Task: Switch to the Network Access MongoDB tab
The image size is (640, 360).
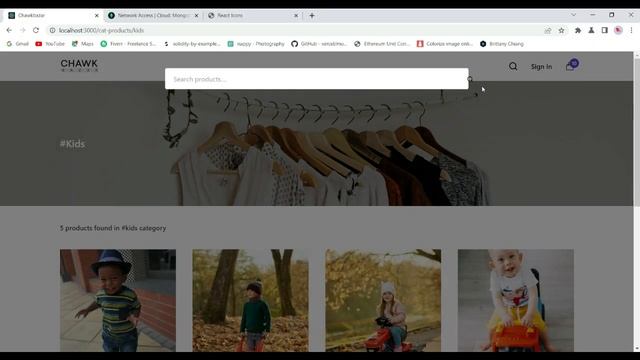Action: click(x=153, y=16)
